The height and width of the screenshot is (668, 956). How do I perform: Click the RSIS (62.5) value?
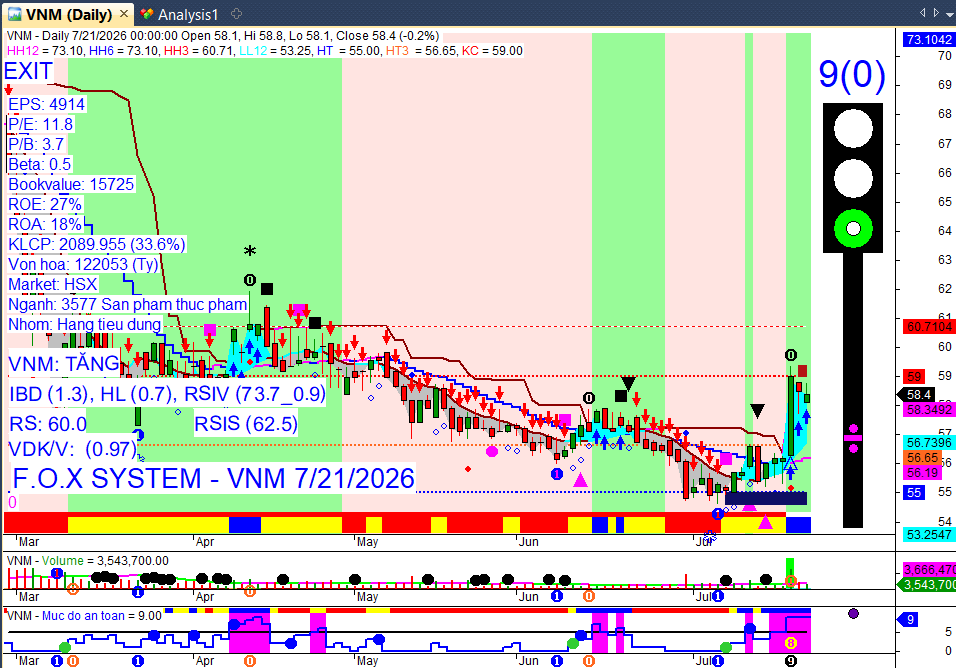click(x=246, y=424)
